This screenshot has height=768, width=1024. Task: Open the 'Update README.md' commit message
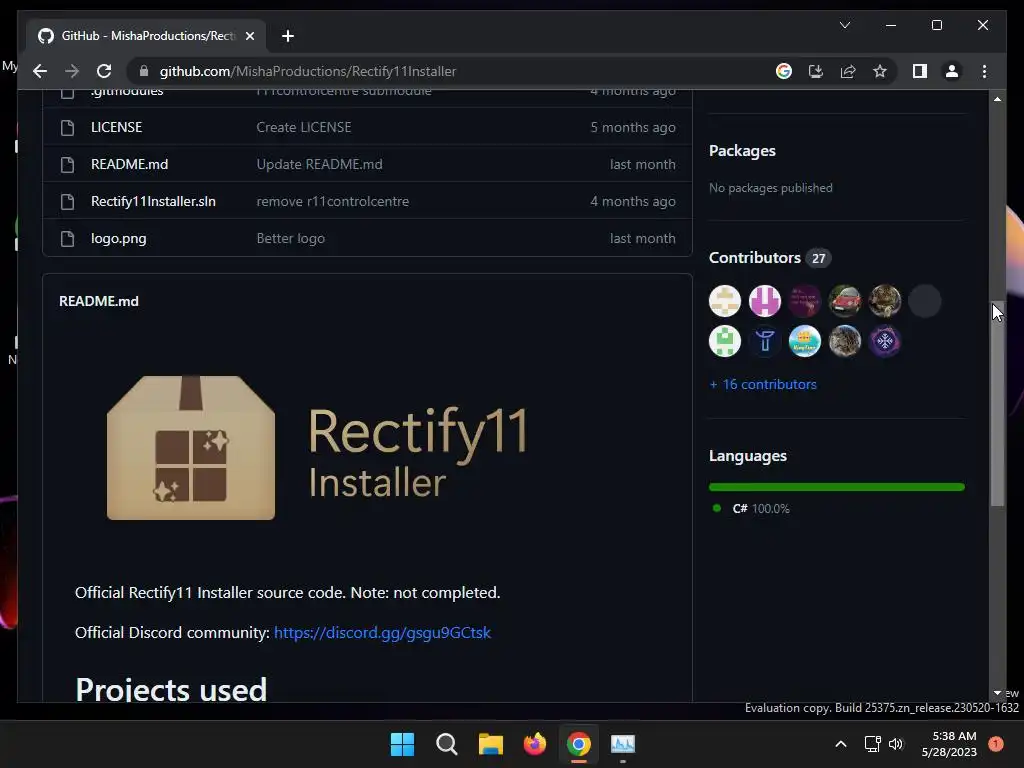(319, 165)
